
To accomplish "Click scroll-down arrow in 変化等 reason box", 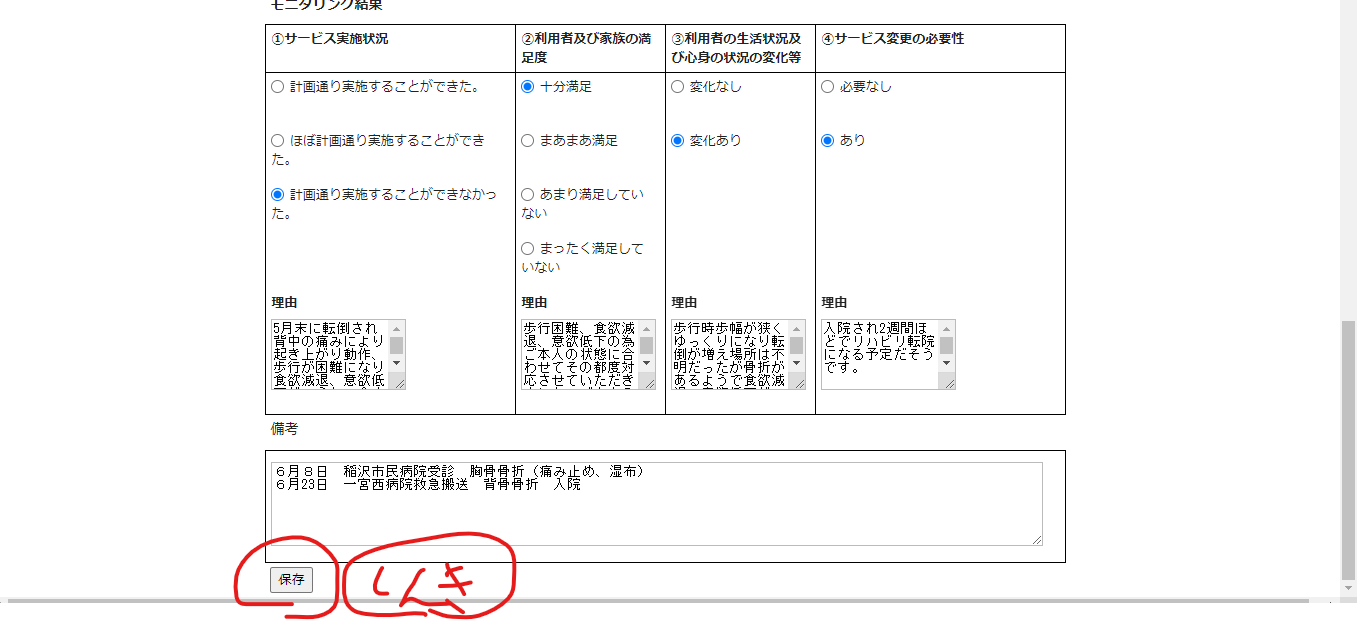I will [797, 363].
